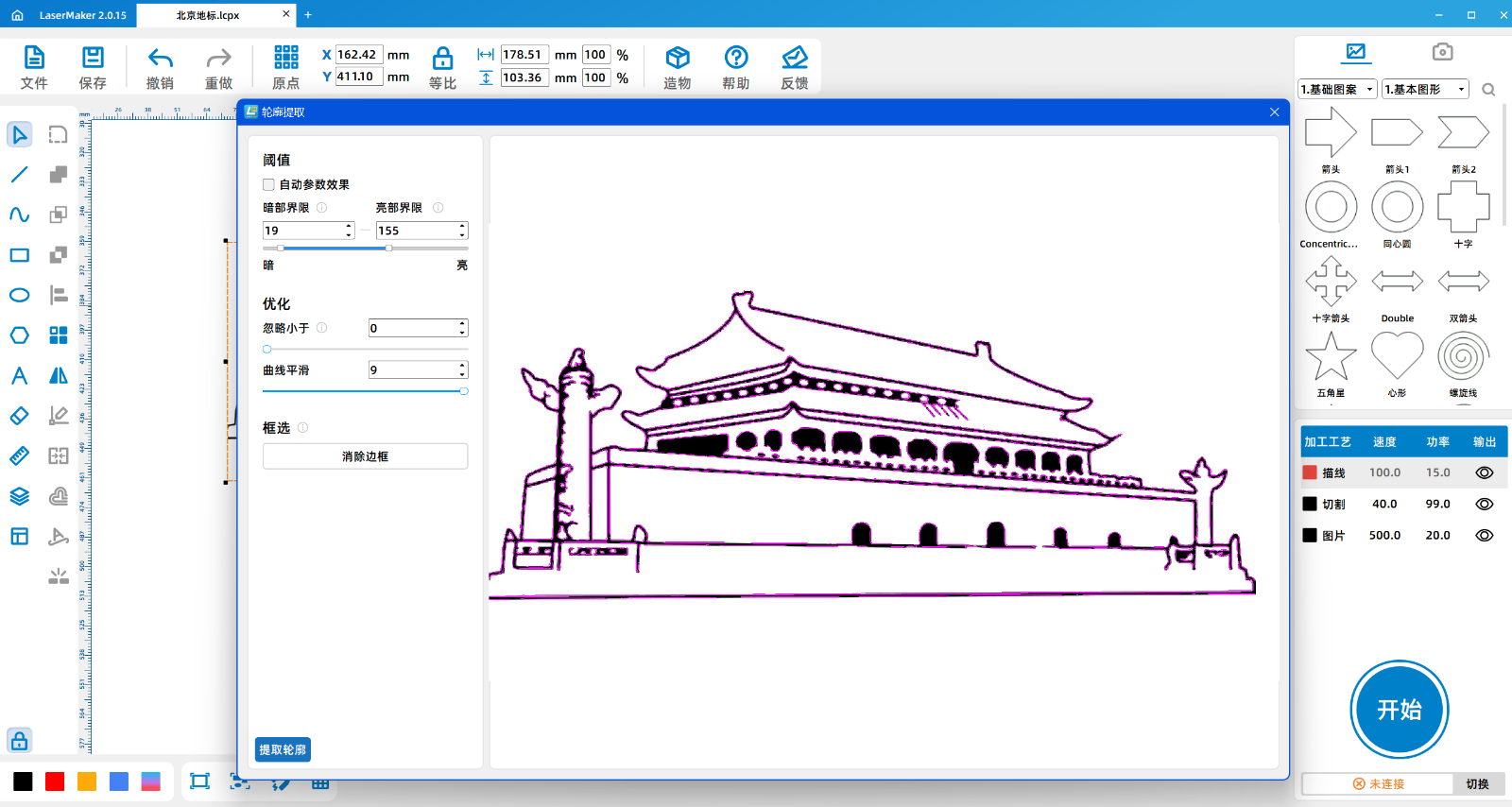Viewport: 1512px width, 807px height.
Task: Hide the 切割 layer output
Action: [x=1484, y=505]
